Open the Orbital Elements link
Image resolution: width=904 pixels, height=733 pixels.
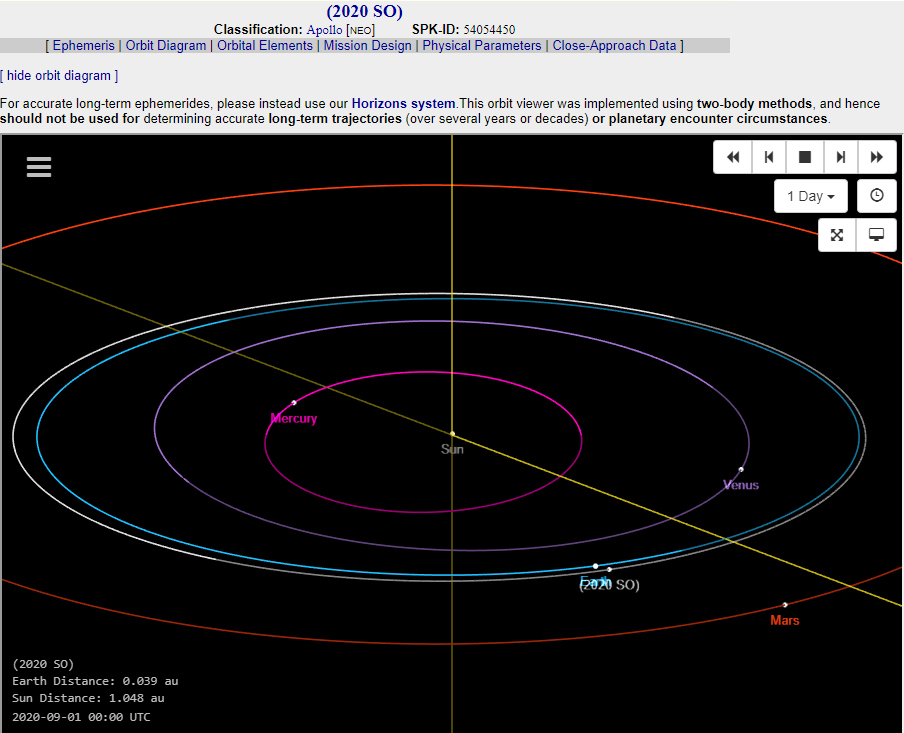point(265,46)
